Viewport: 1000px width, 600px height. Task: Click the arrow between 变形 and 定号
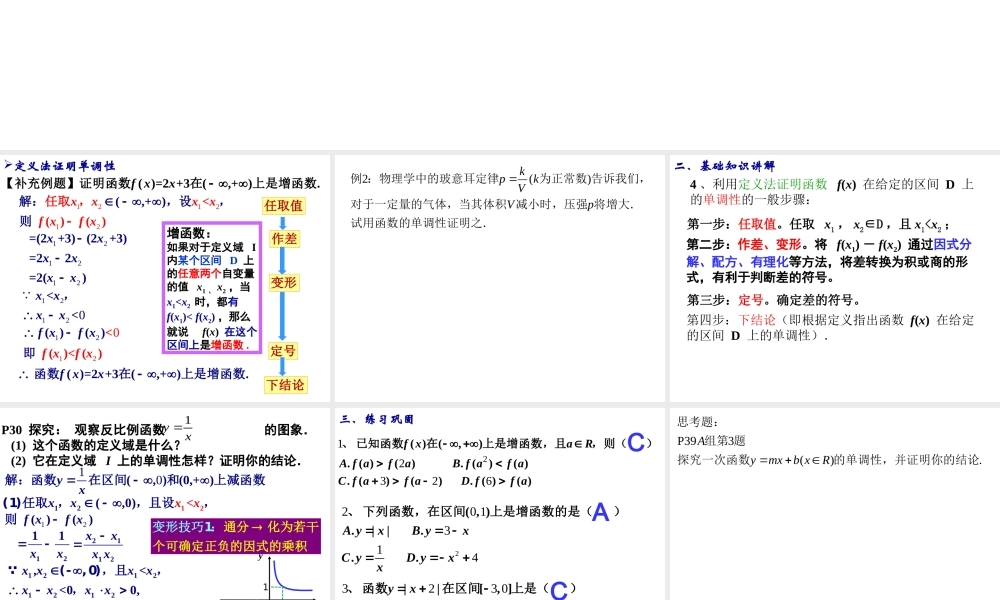tap(283, 316)
